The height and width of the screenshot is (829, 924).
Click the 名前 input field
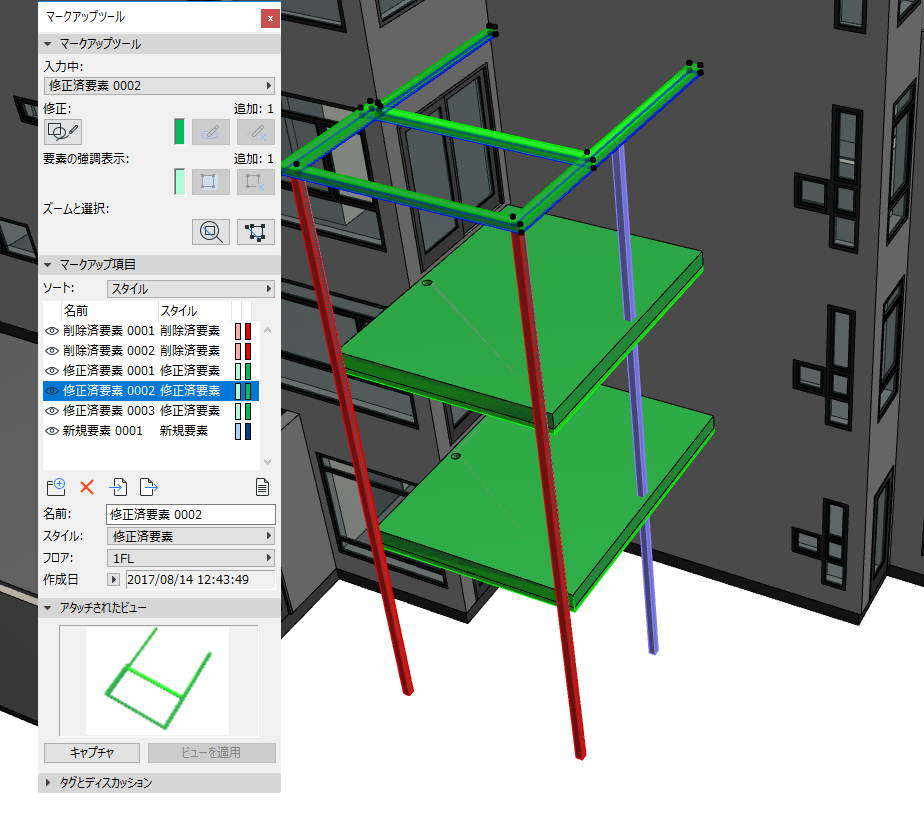tap(191, 514)
